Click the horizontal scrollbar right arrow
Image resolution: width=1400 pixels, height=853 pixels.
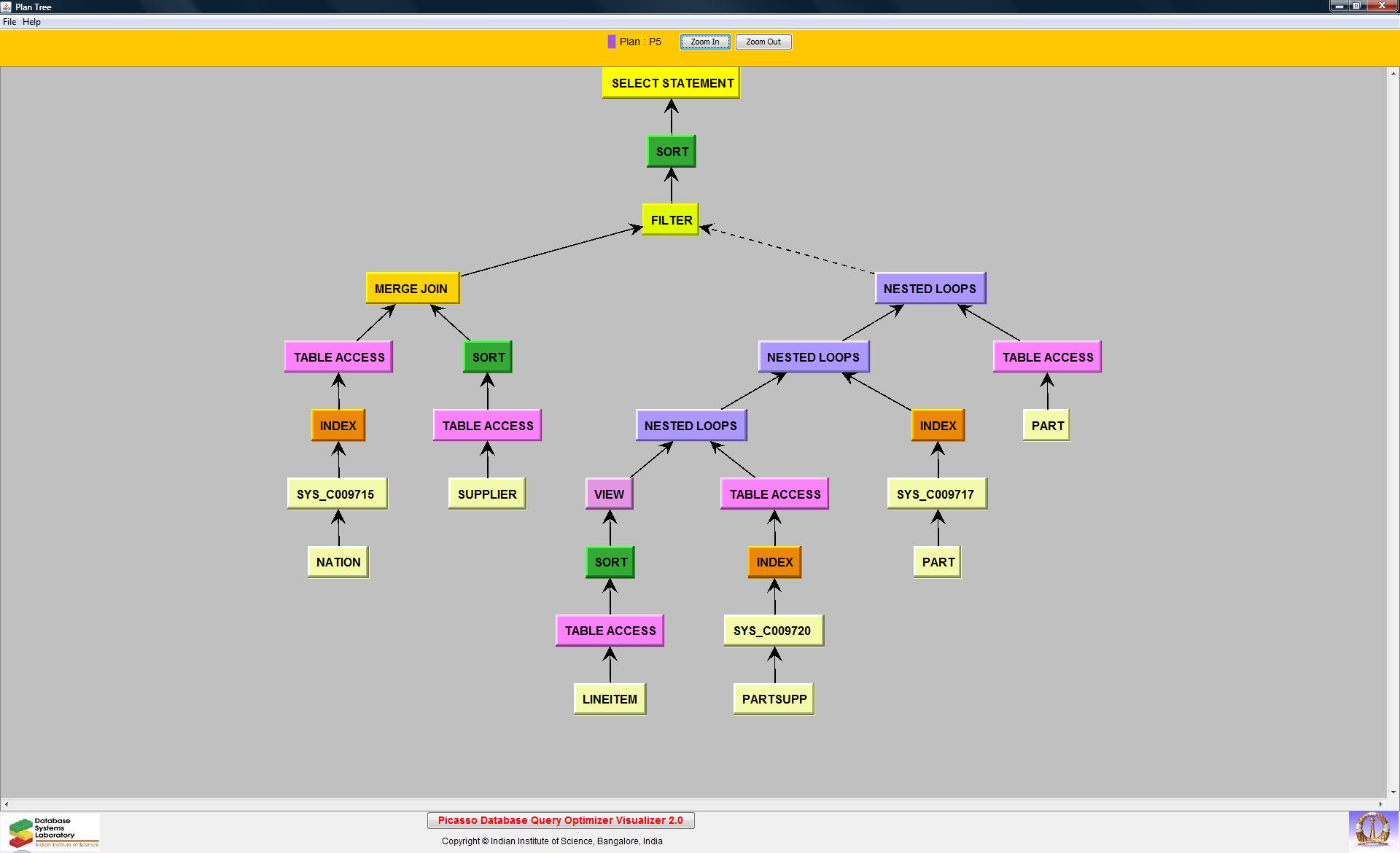(1381, 804)
